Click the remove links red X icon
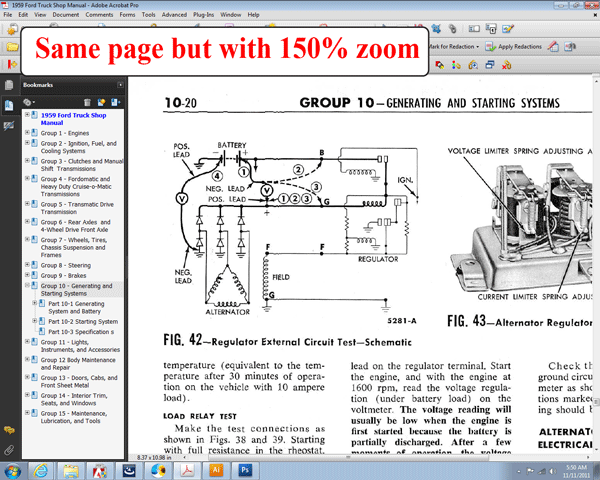600x480 pixels. click(507, 65)
